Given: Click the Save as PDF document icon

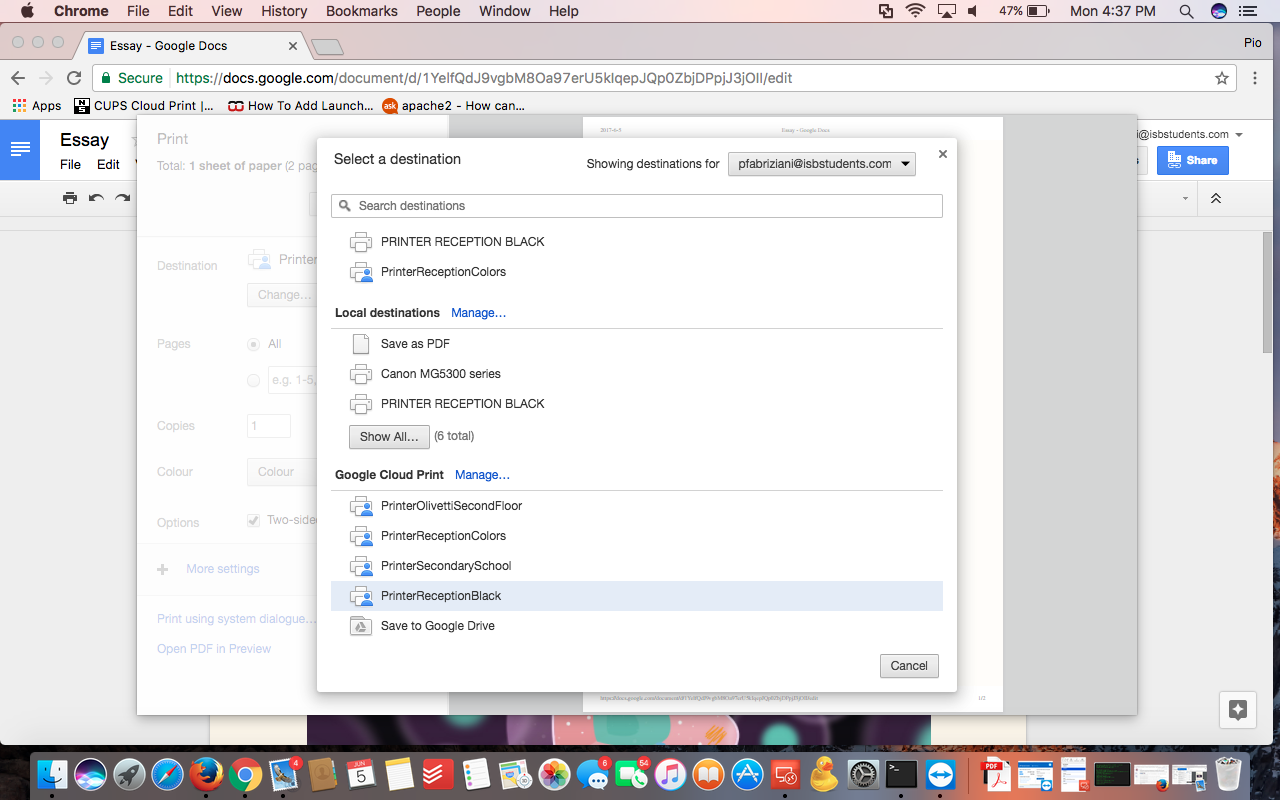Looking at the screenshot, I should point(361,344).
